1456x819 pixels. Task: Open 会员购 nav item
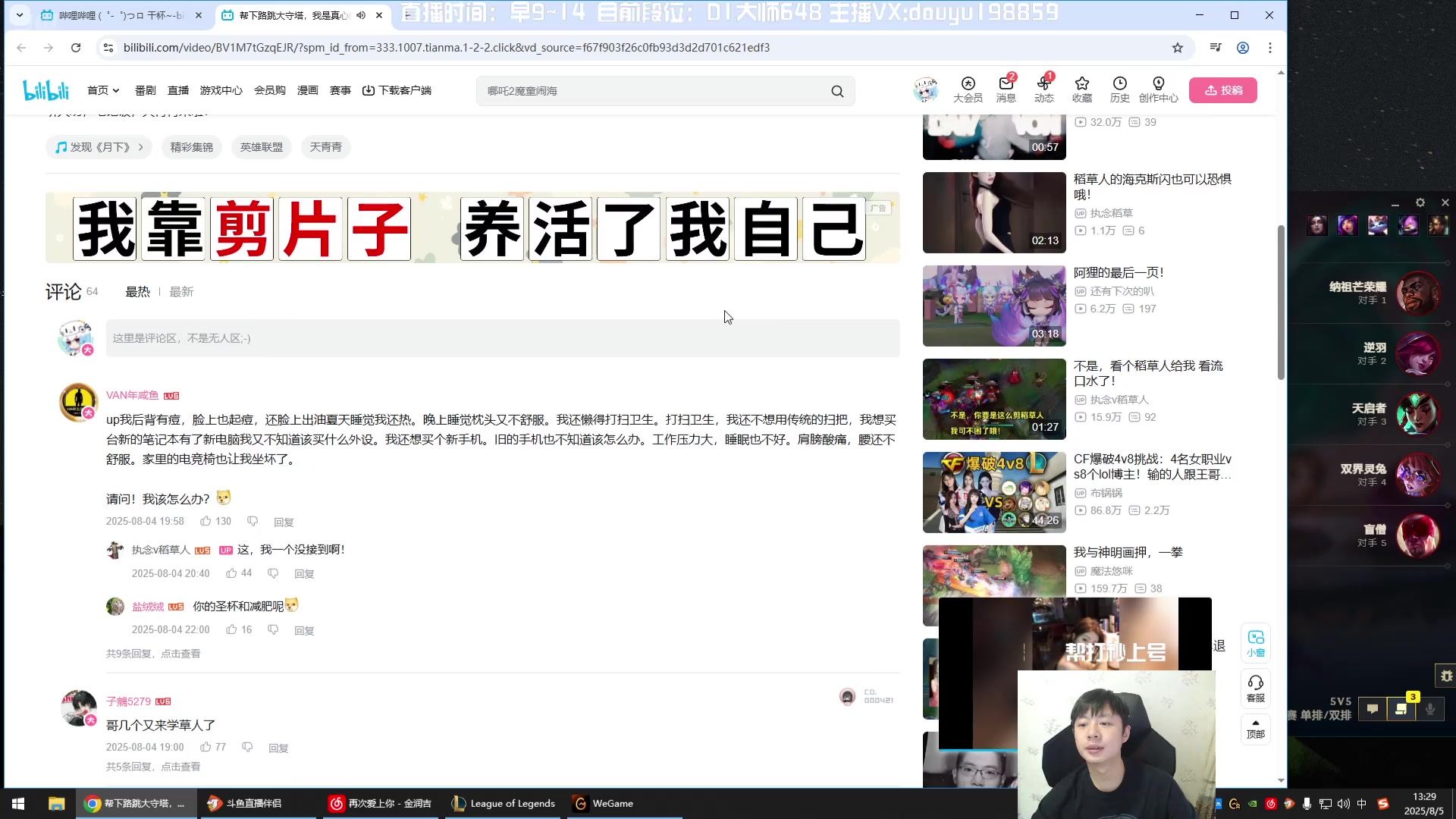point(270,90)
